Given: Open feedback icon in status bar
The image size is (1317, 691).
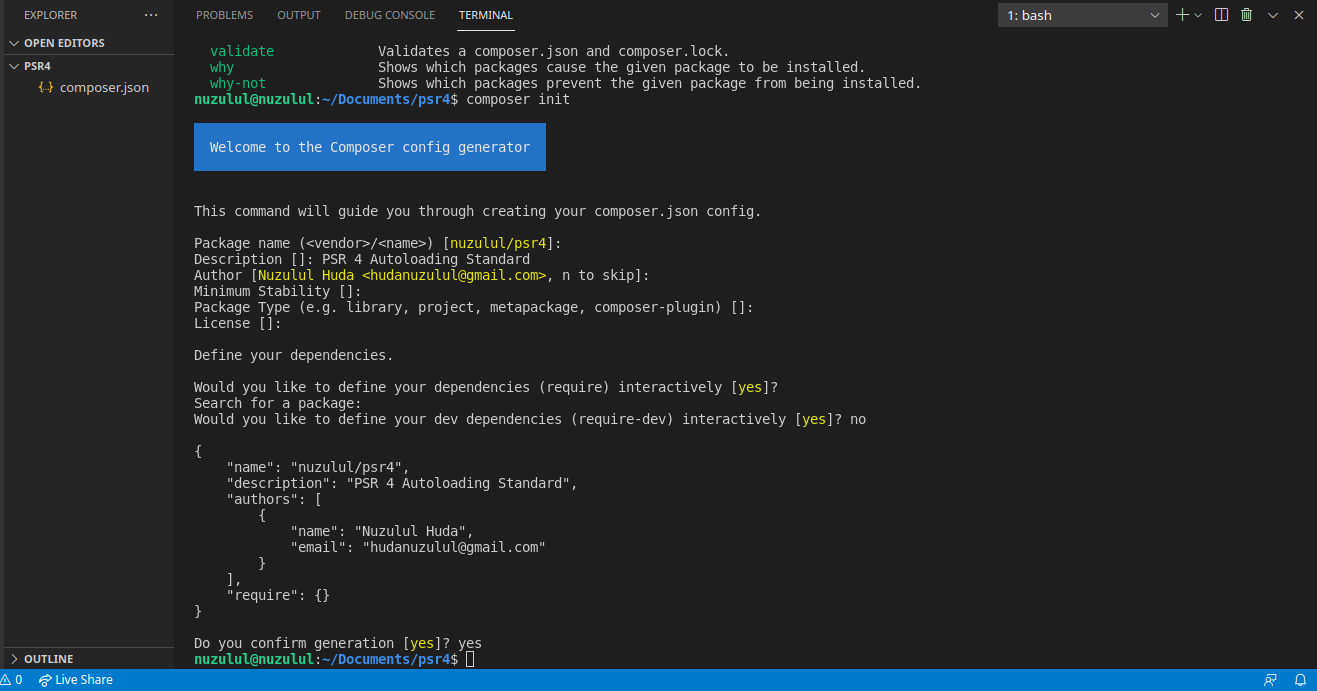Looking at the screenshot, I should tap(1270, 680).
